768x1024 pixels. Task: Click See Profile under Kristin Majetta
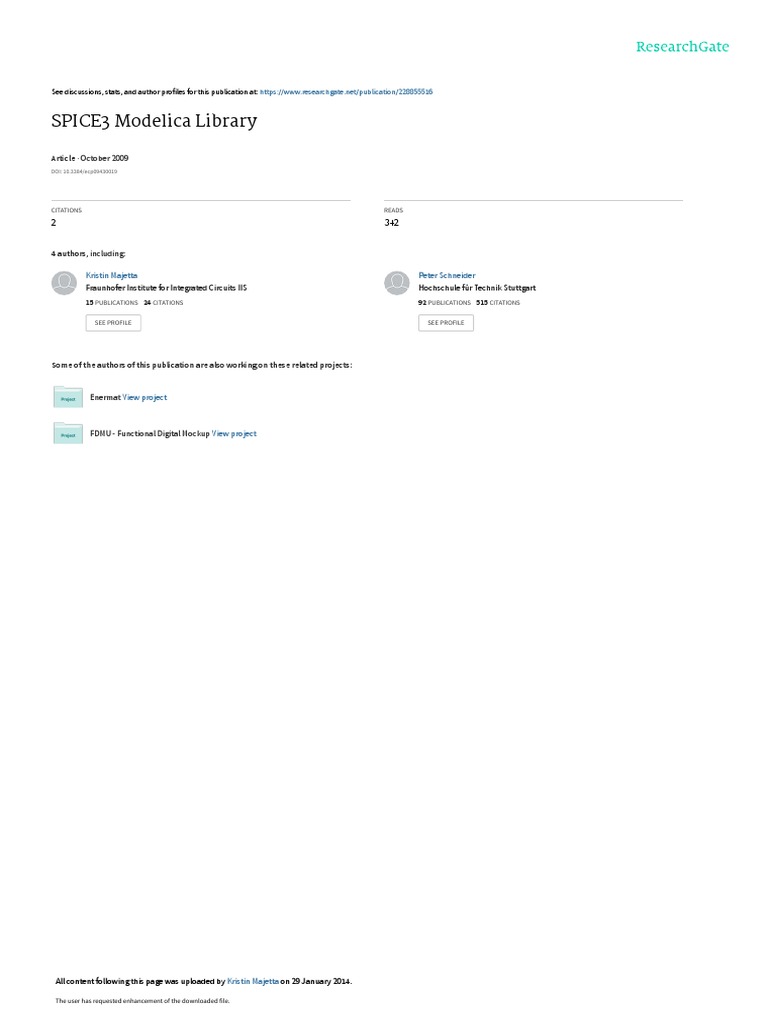point(113,323)
